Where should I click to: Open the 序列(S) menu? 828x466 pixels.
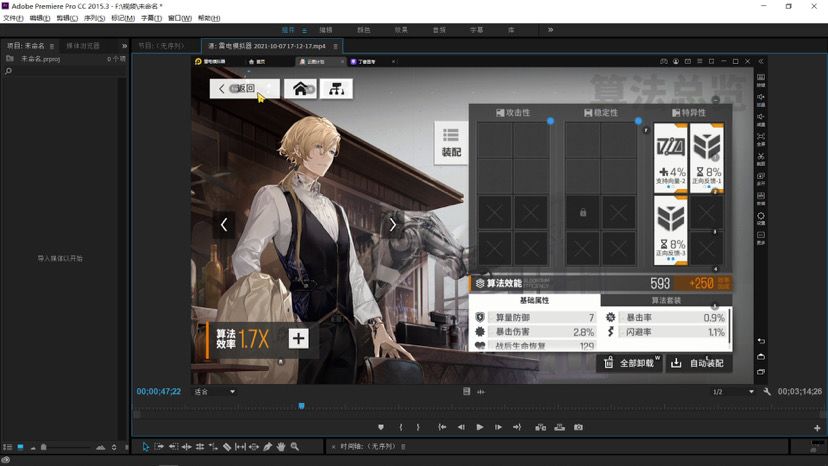click(95, 18)
